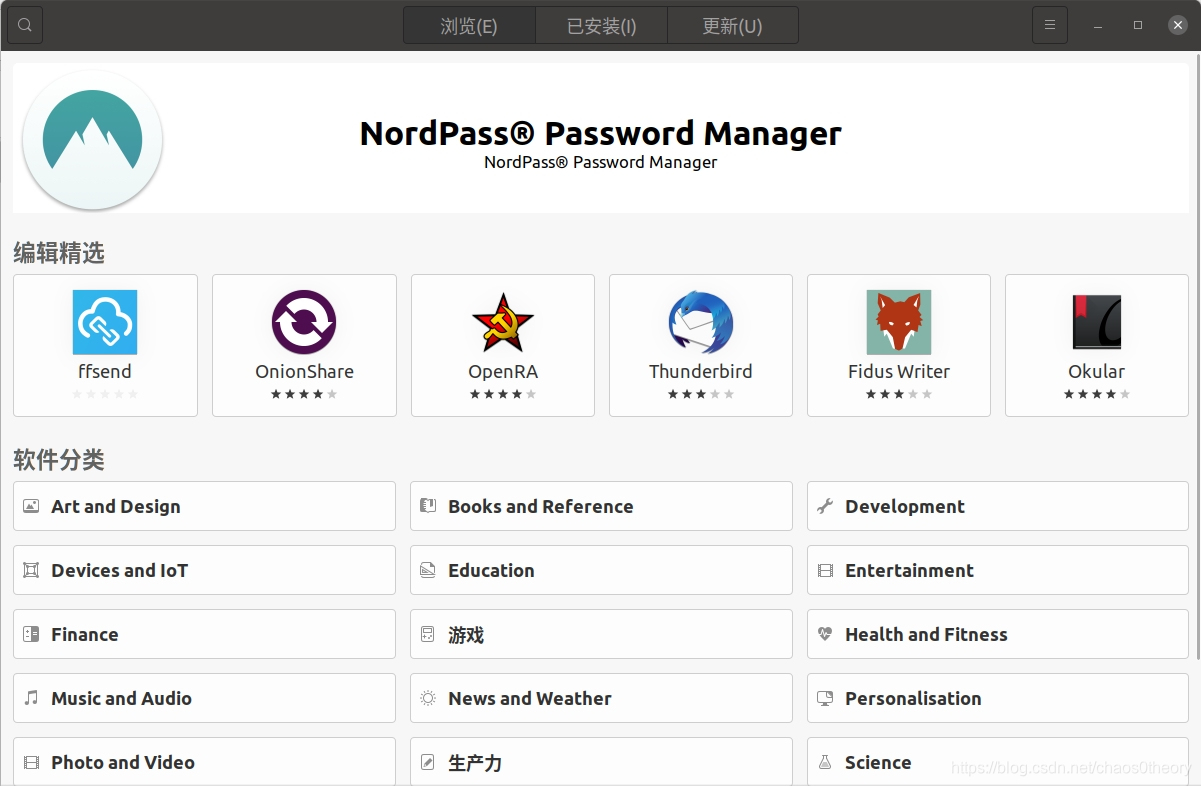Click the Fidus Writer name label
The height and width of the screenshot is (786, 1201).
point(899,371)
